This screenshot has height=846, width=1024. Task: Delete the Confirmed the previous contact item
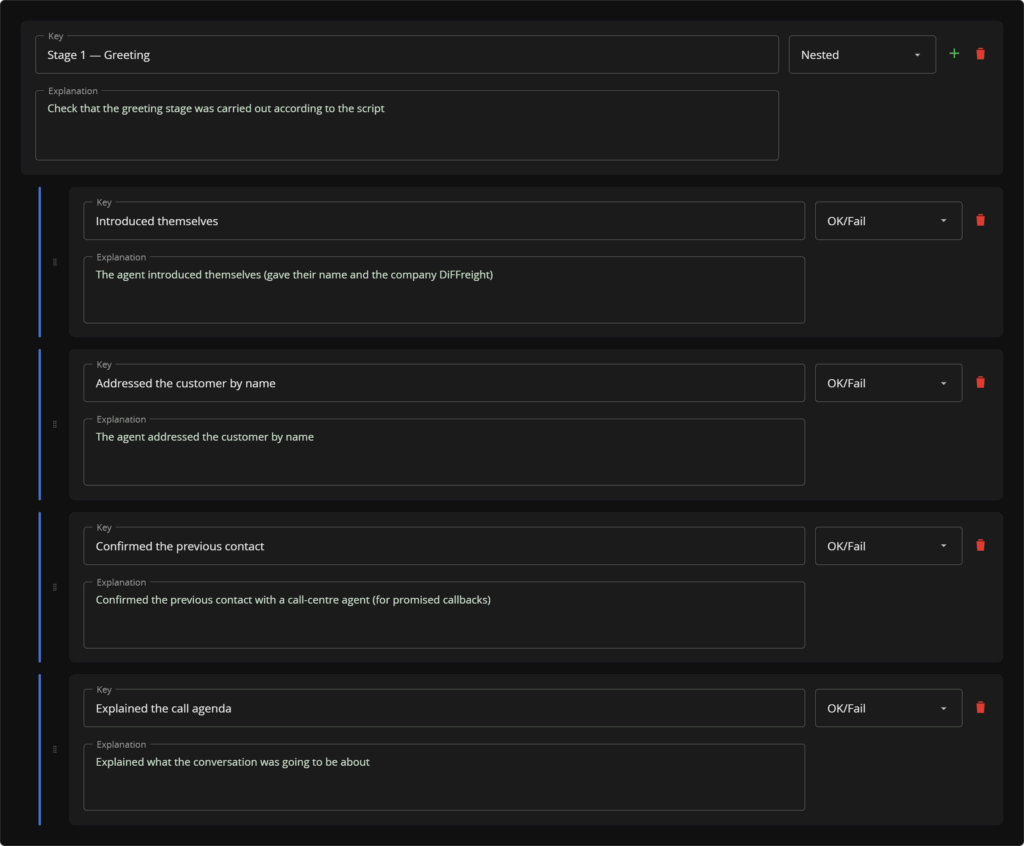[x=980, y=545]
